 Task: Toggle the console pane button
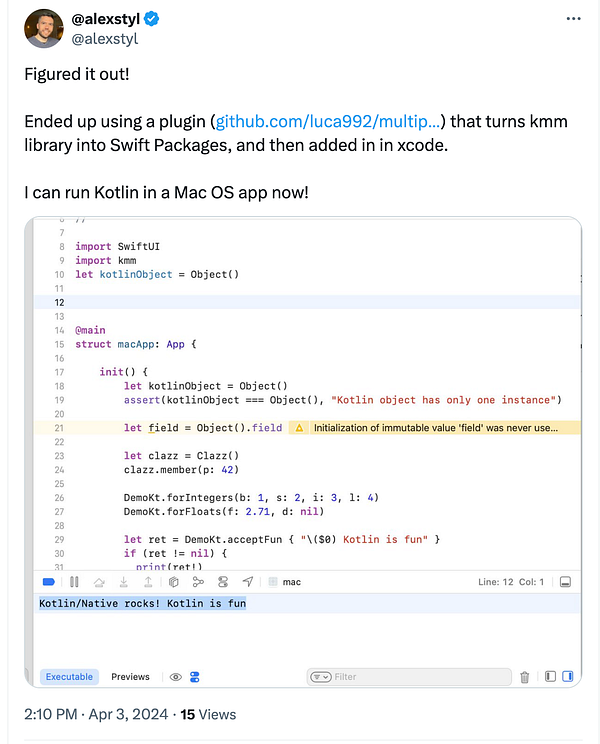(568, 677)
